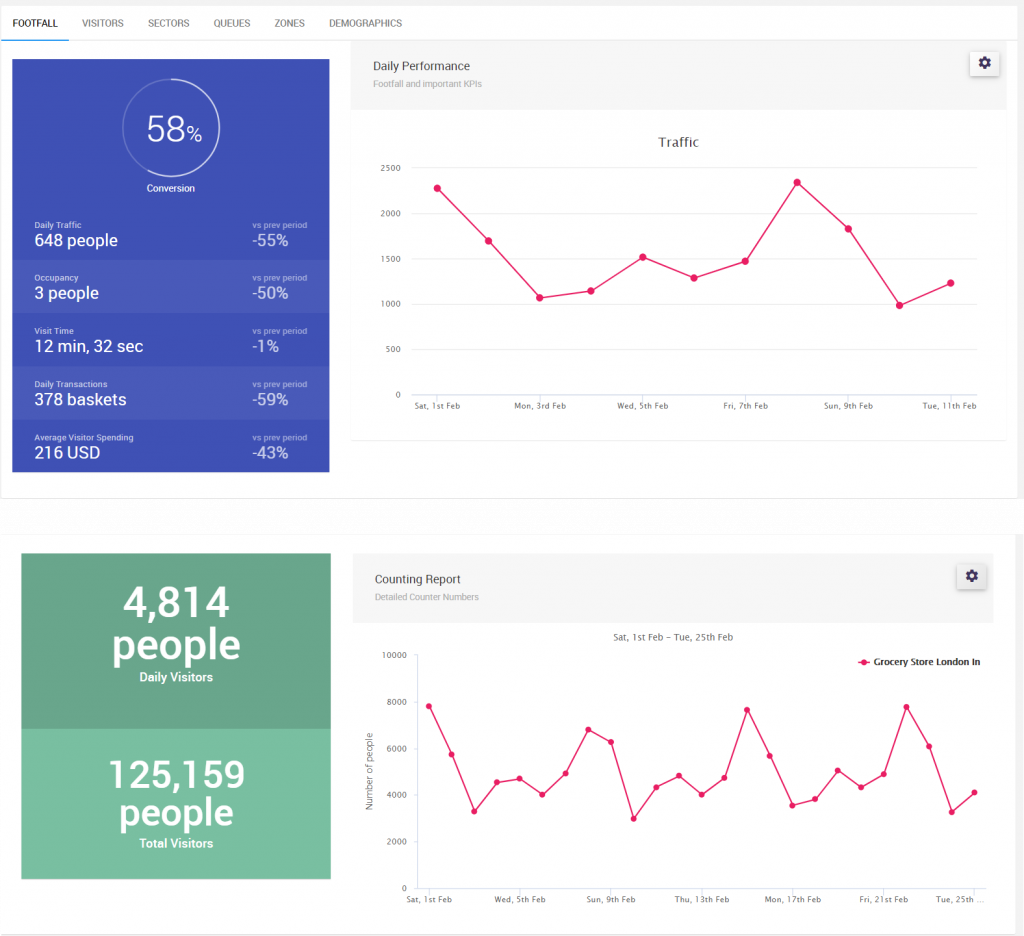Click the 125,159 Total Visitors tile
This screenshot has height=936, width=1024.
pos(176,804)
